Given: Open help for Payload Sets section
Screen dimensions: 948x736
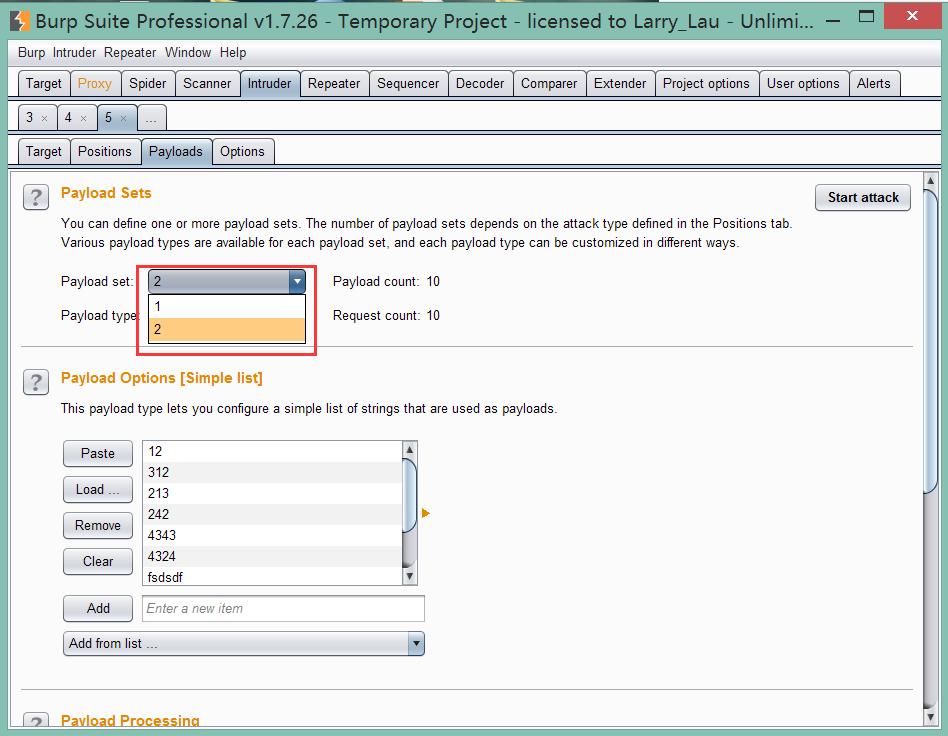Looking at the screenshot, I should point(36,197).
